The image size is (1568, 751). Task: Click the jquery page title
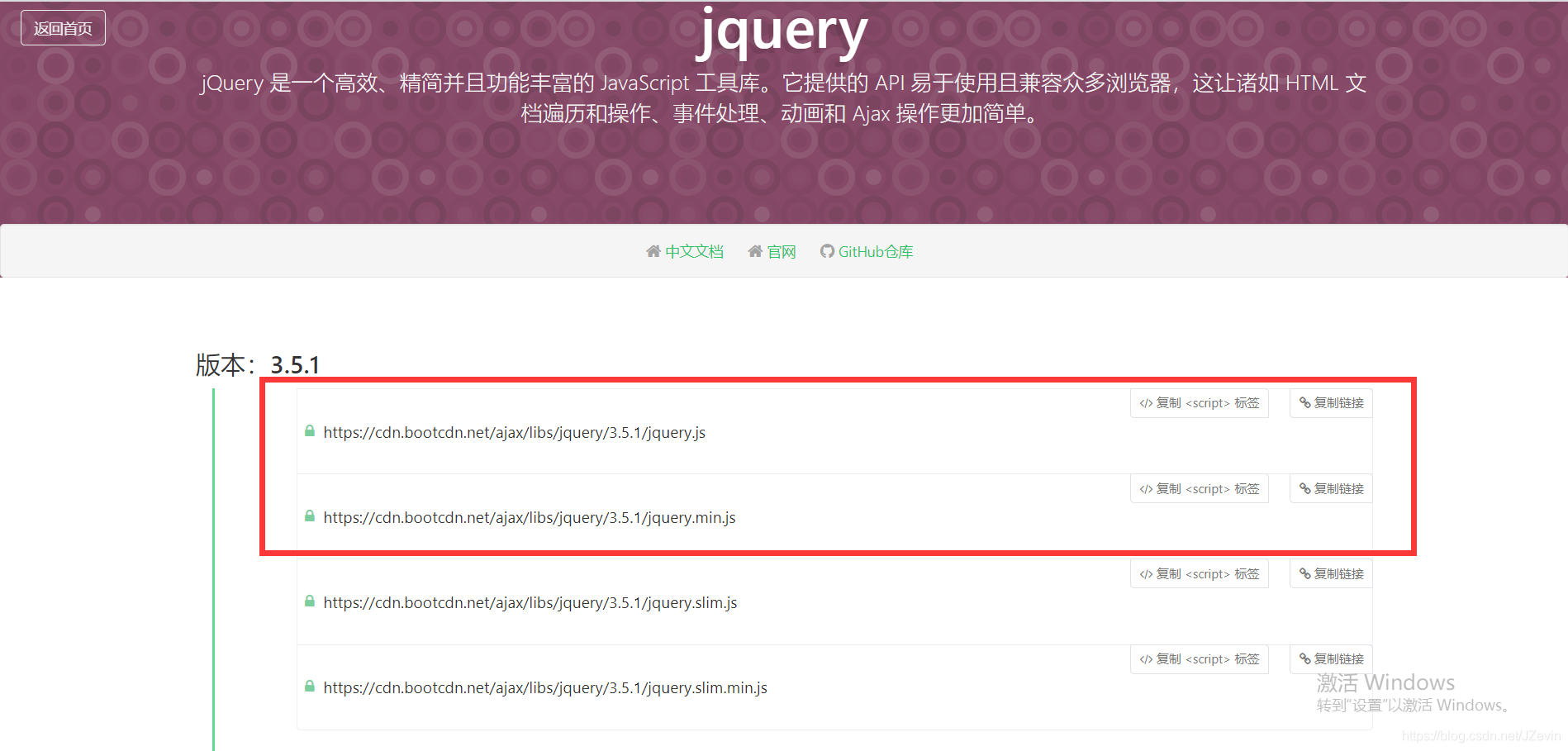(782, 31)
